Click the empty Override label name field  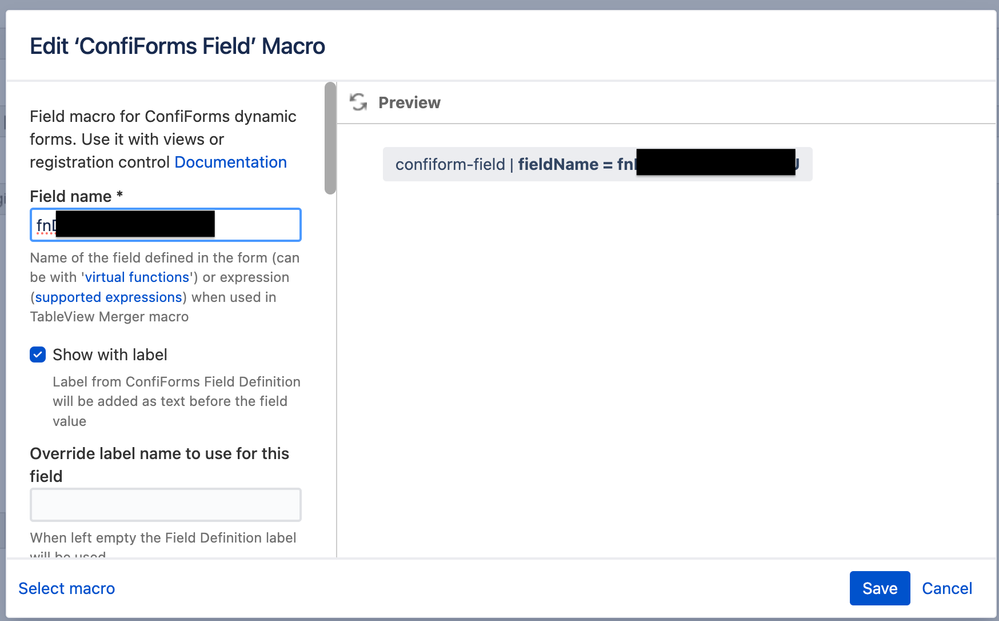165,504
